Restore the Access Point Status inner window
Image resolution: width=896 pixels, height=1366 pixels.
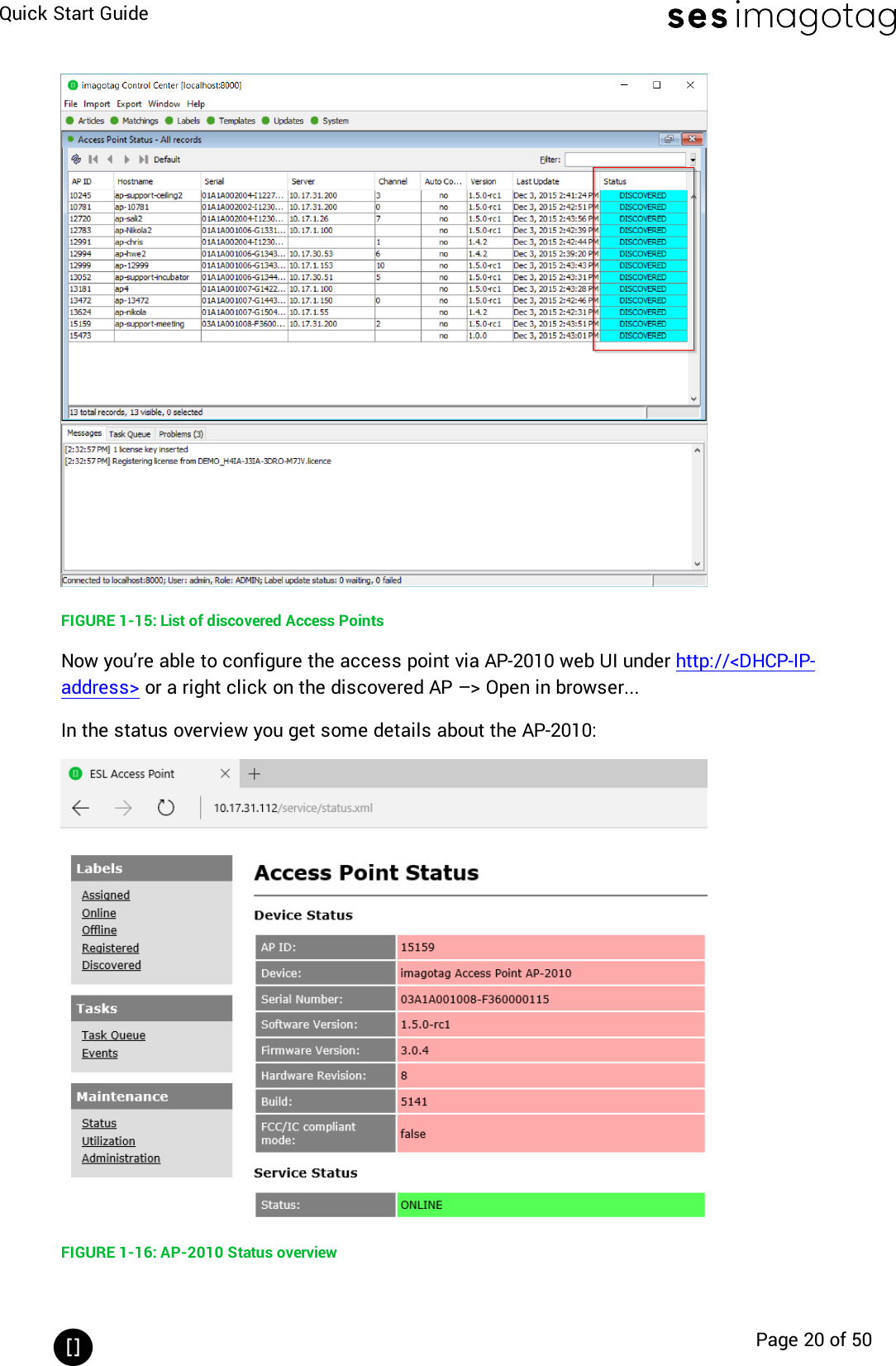tap(669, 139)
